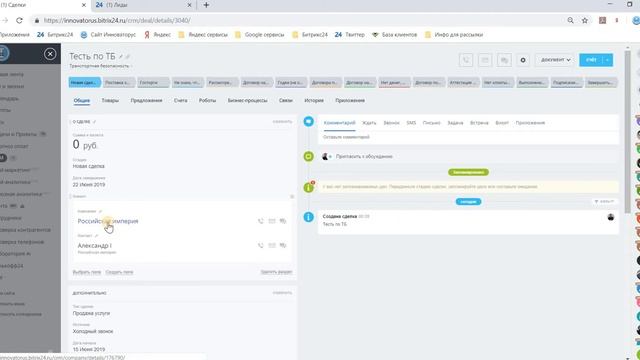The width and height of the screenshot is (640, 360).
Task: Call contact Александр I via phone icon
Action: [x=260, y=246]
